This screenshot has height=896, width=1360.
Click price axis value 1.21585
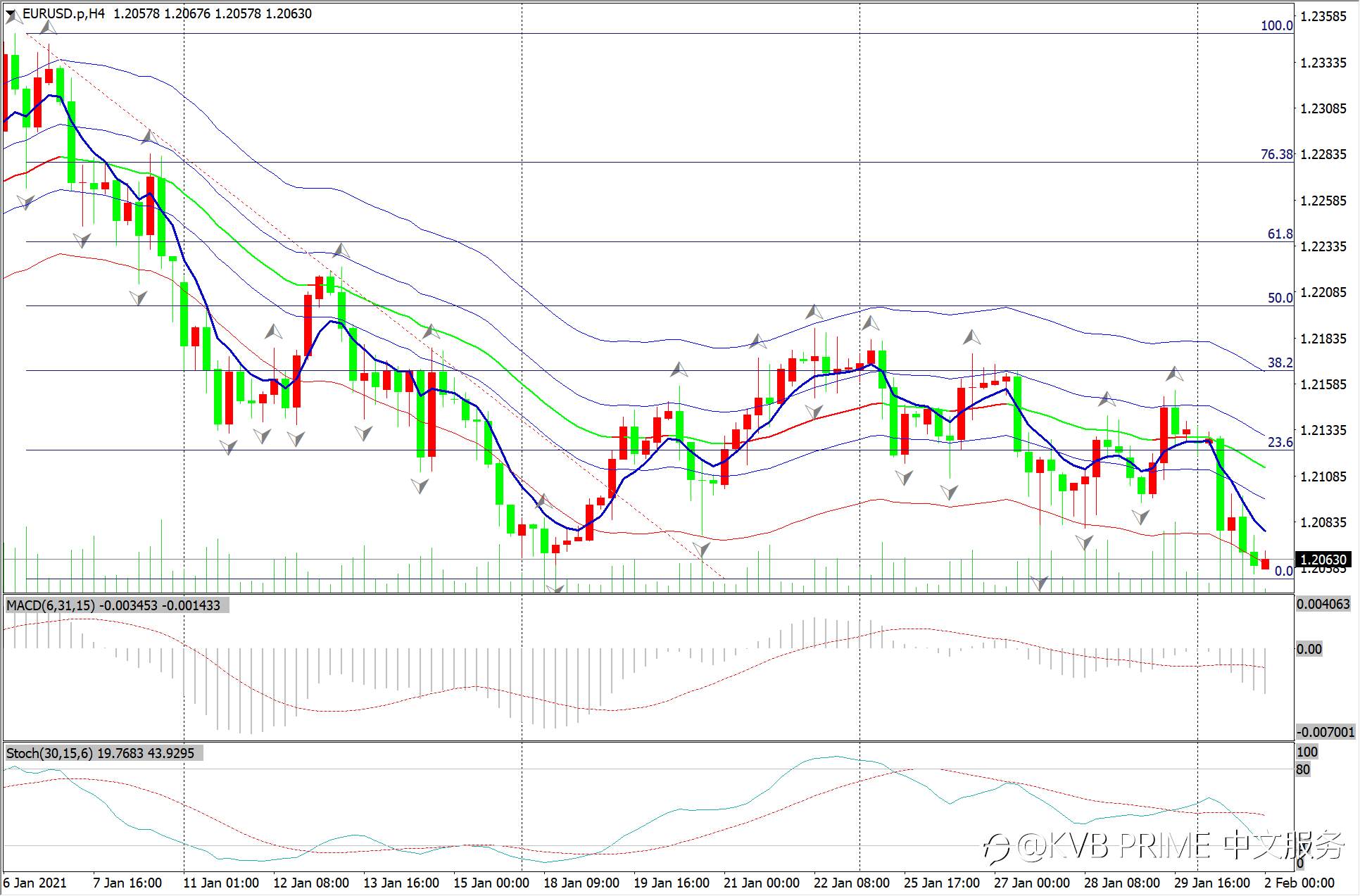1323,384
